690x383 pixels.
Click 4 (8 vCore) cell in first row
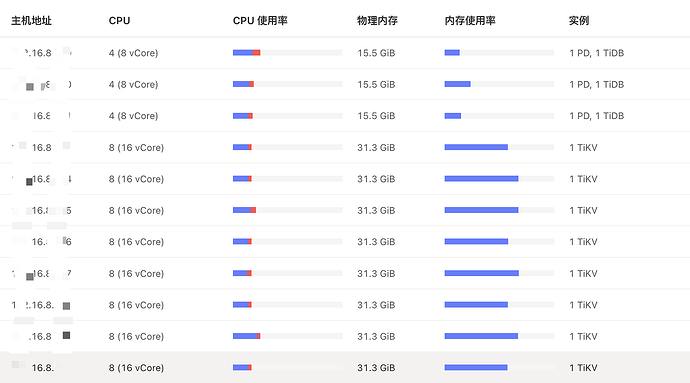tap(133, 53)
